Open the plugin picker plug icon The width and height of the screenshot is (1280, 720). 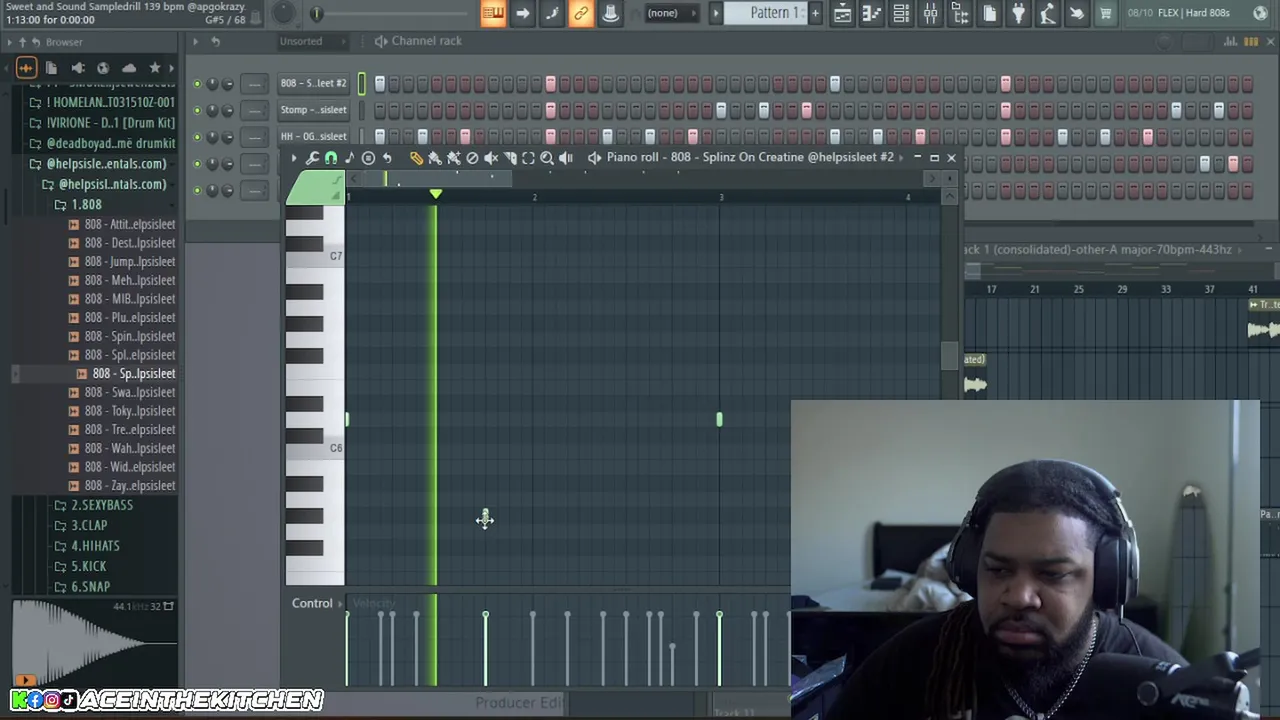coord(1018,13)
